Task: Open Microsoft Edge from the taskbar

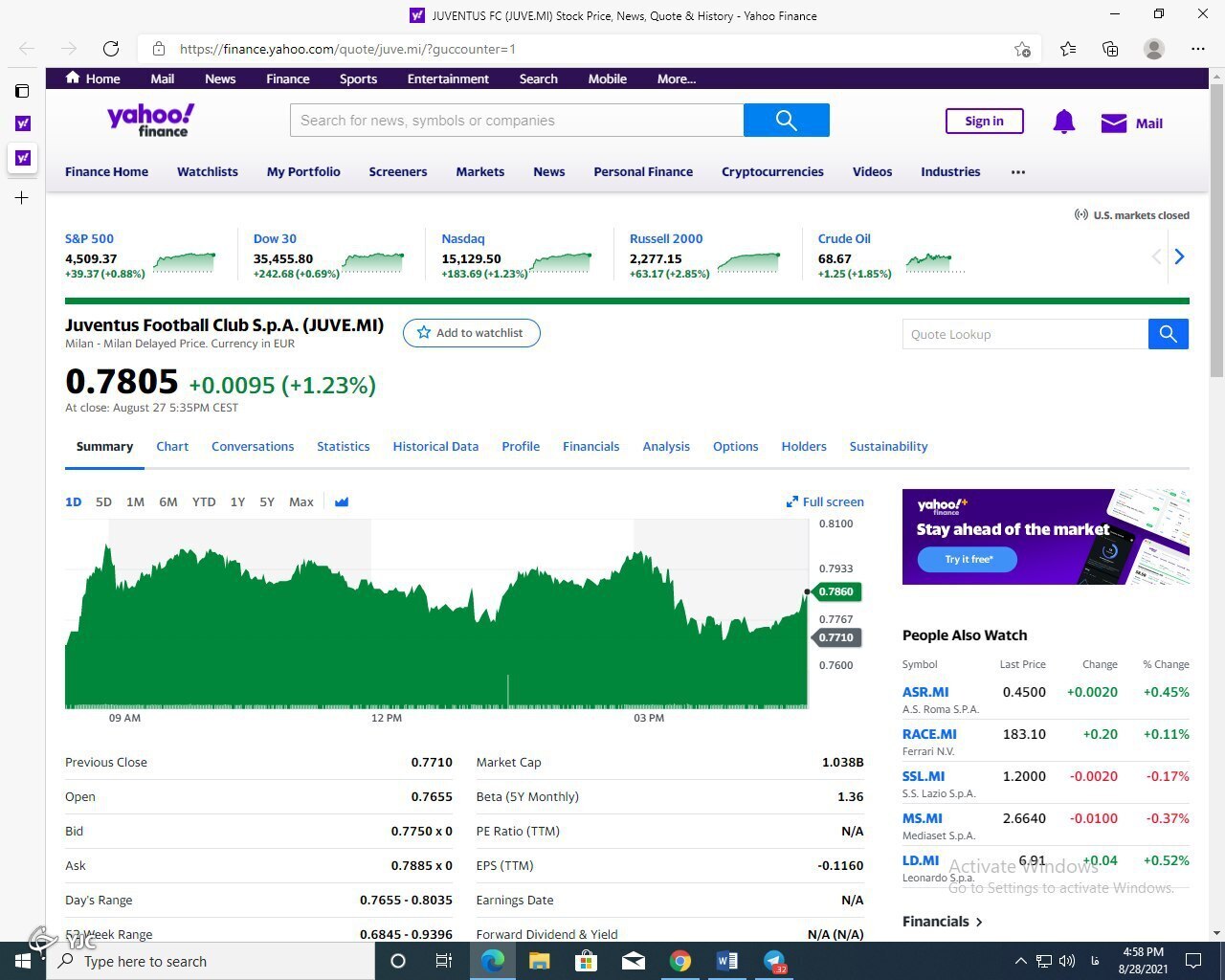Action: pyautogui.click(x=493, y=961)
